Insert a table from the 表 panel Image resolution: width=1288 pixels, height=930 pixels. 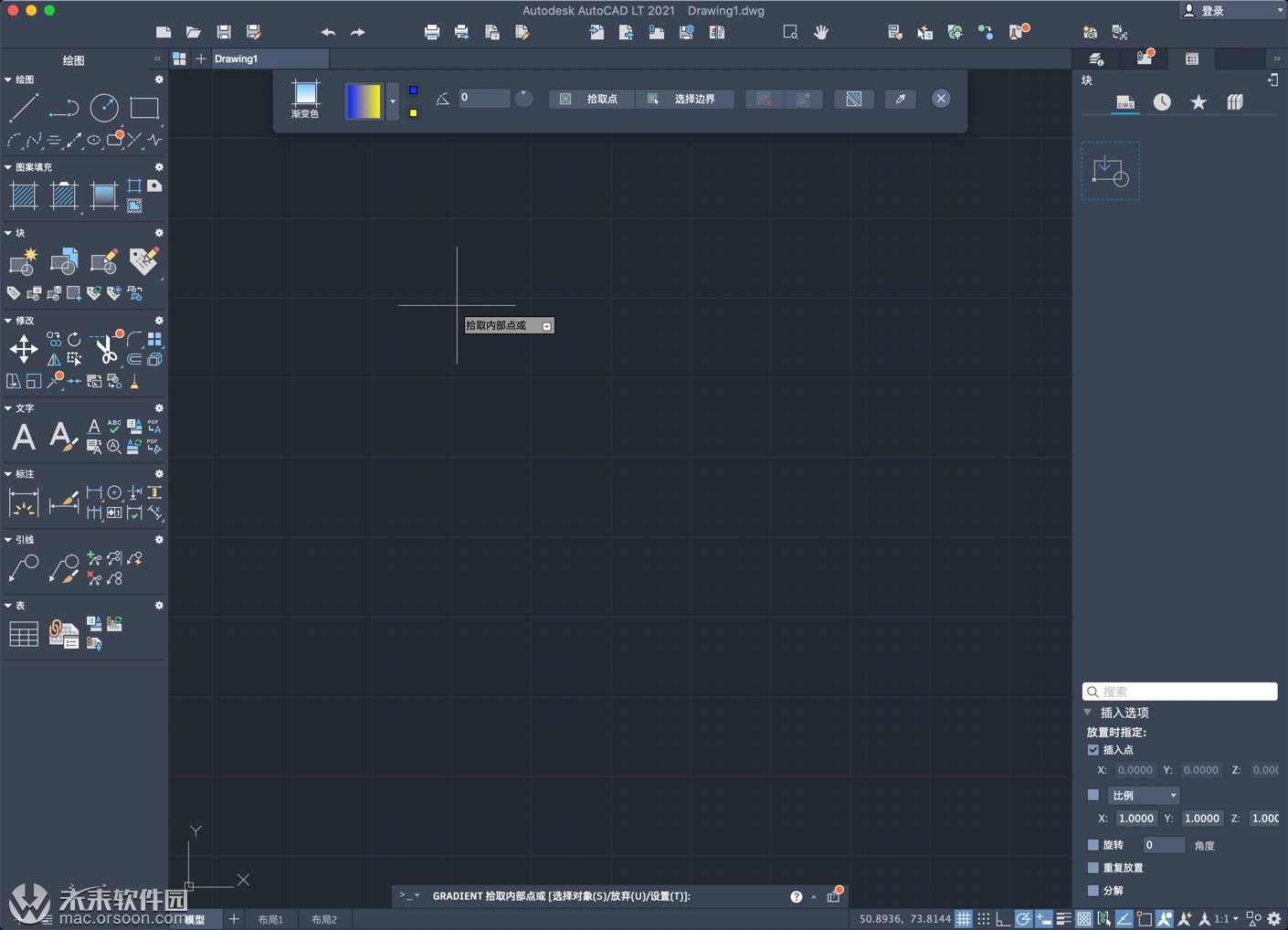[23, 632]
